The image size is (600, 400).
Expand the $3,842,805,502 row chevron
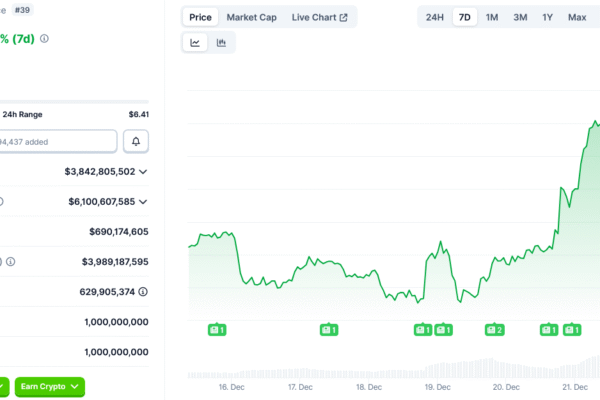click(144, 172)
